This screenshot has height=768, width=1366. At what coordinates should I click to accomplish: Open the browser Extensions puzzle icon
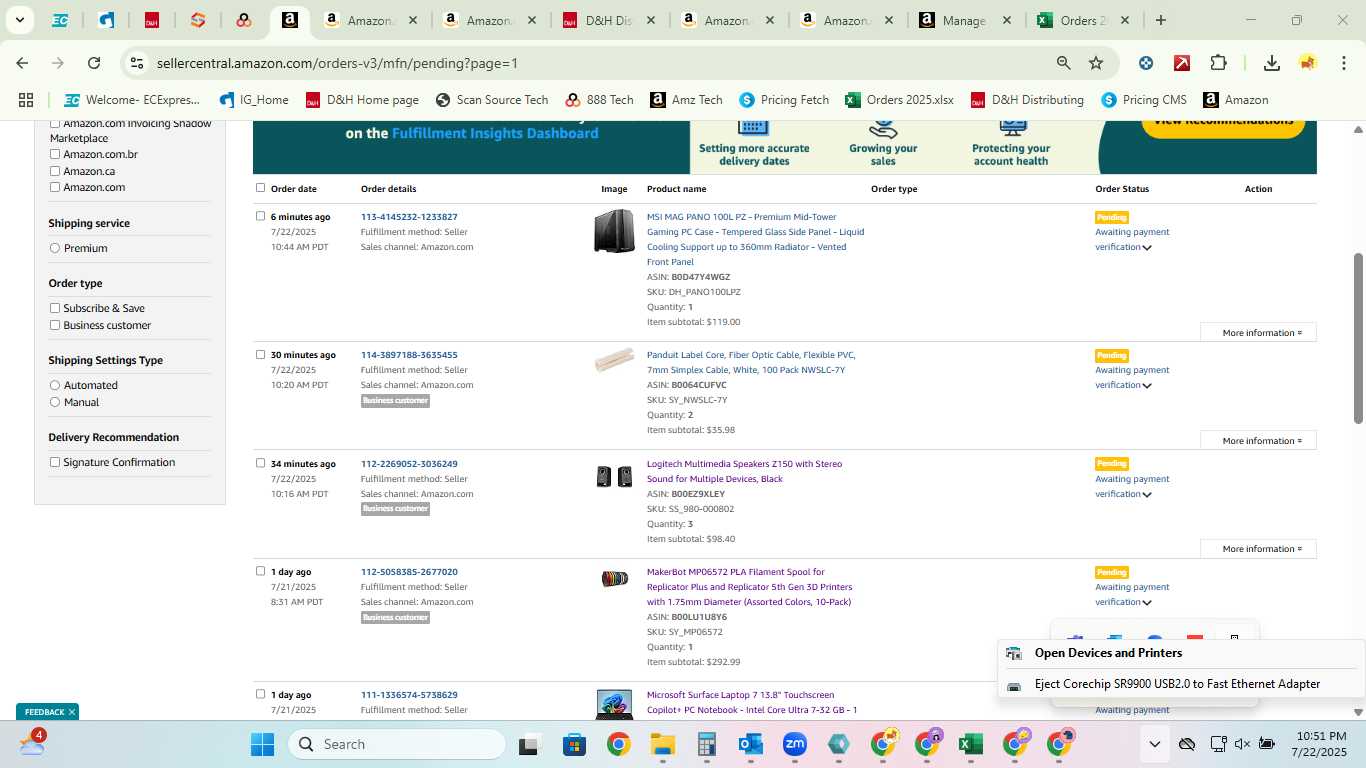click(x=1218, y=63)
